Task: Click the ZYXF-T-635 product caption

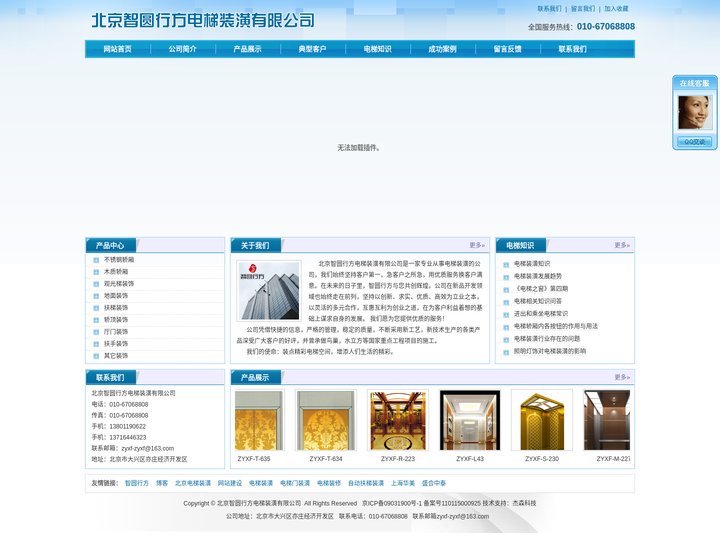Action: [254, 459]
